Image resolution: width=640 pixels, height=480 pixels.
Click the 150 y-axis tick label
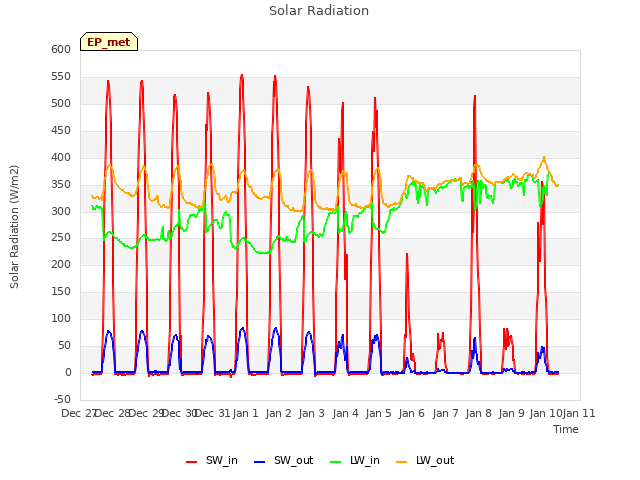tap(61, 291)
